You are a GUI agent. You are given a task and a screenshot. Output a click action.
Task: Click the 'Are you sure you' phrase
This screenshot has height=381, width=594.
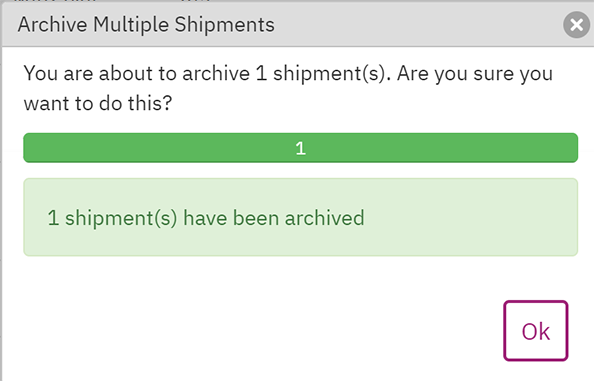[x=475, y=73]
